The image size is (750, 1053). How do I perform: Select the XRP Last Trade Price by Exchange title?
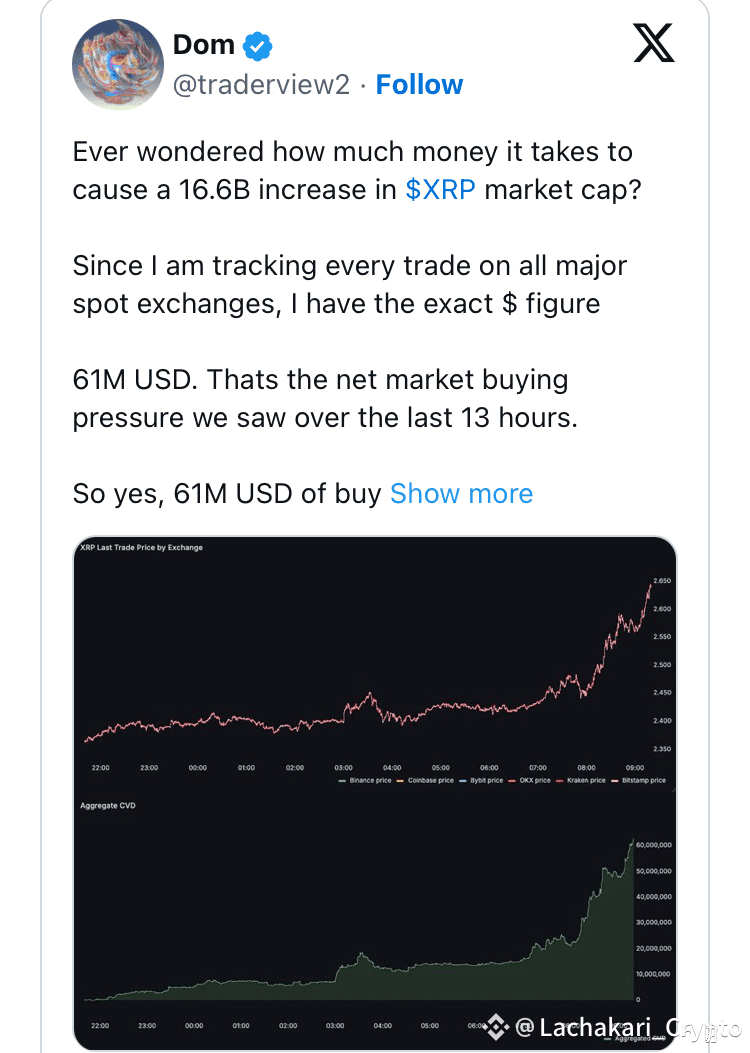click(141, 547)
